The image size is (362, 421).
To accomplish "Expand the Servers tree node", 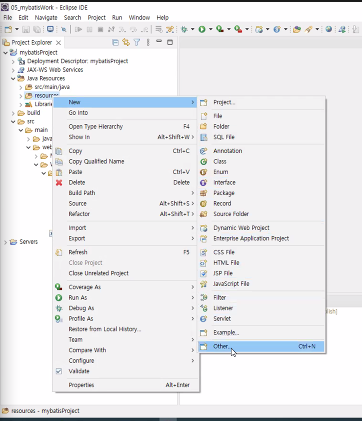I will 5,242.
